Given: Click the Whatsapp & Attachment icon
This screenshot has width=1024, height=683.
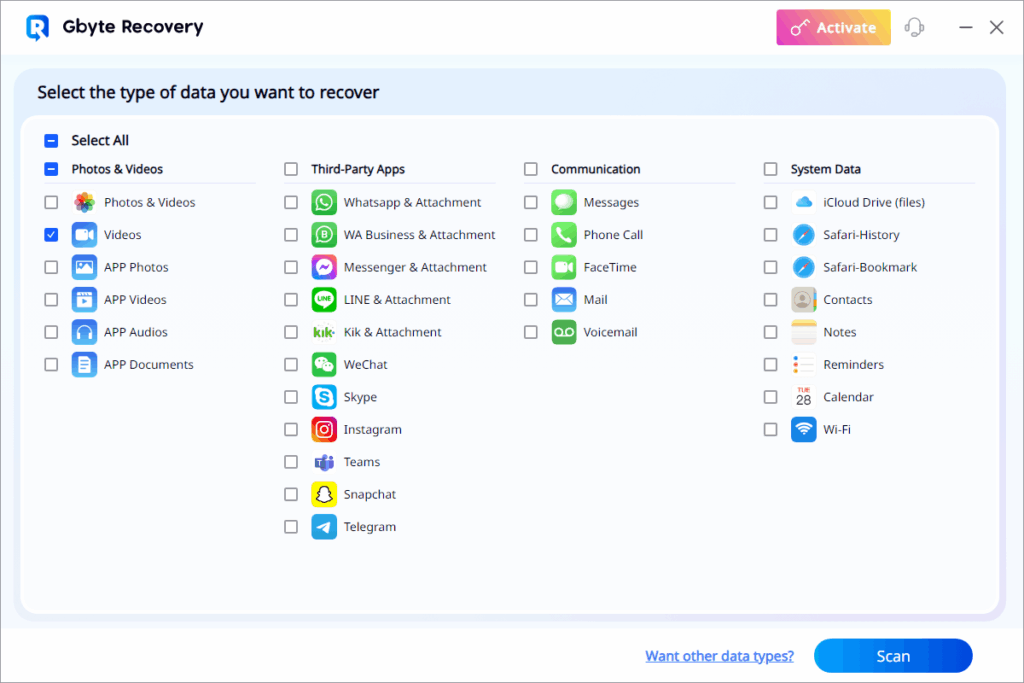Looking at the screenshot, I should tap(324, 202).
